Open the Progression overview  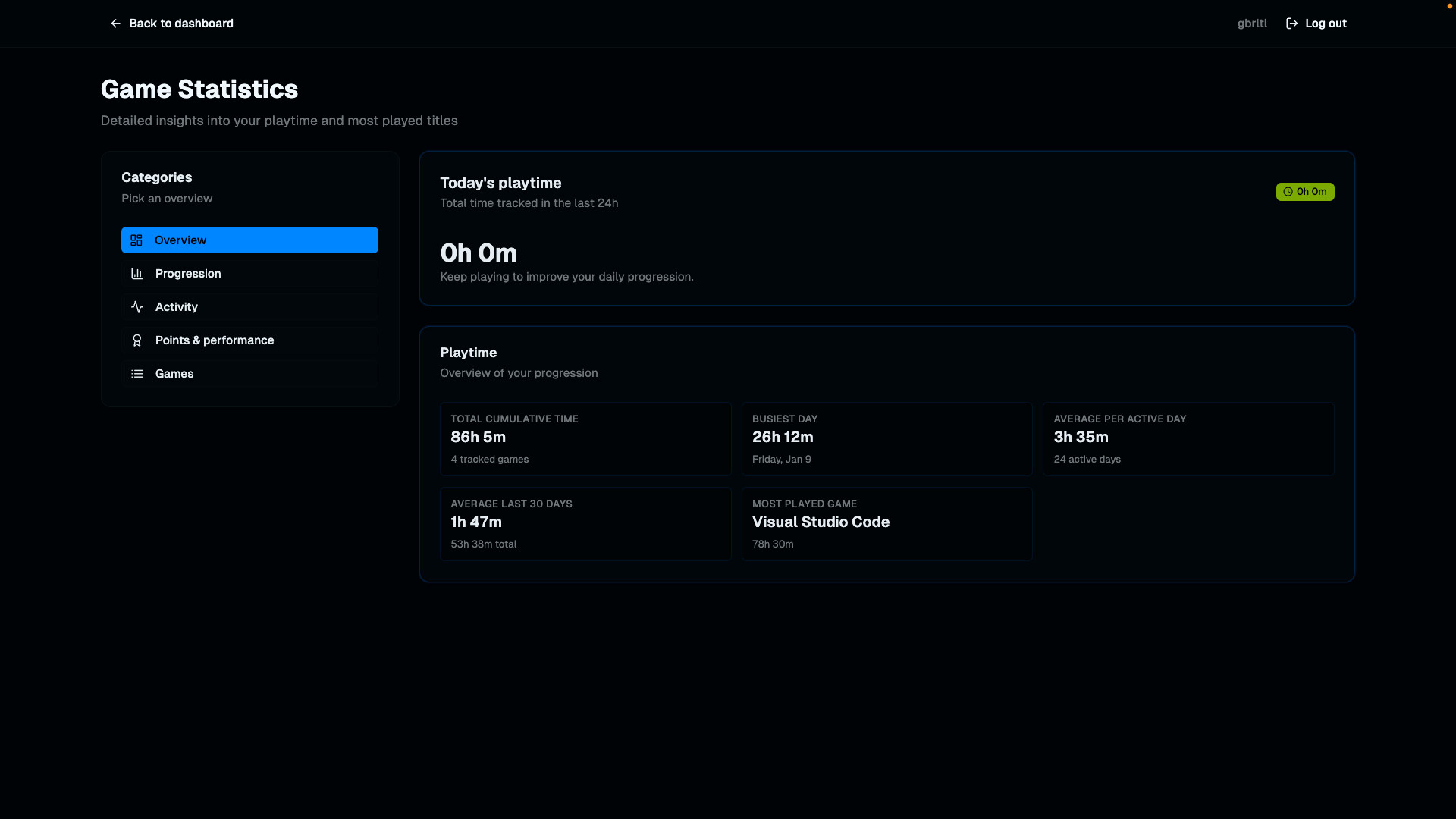pyautogui.click(x=249, y=274)
